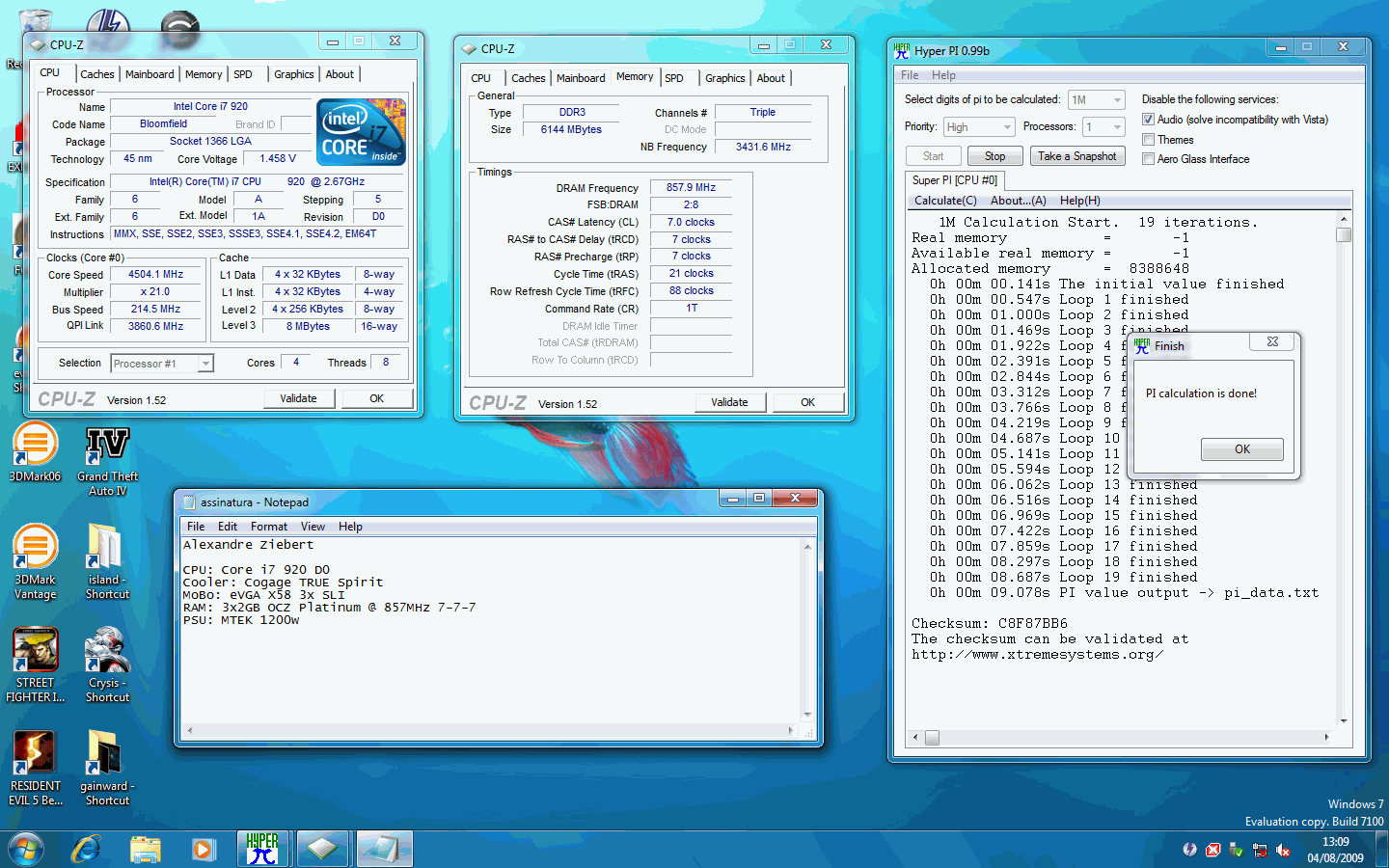Viewport: 1389px width, 868px height.
Task: Click OK in left CPU-Z window
Action: point(377,398)
